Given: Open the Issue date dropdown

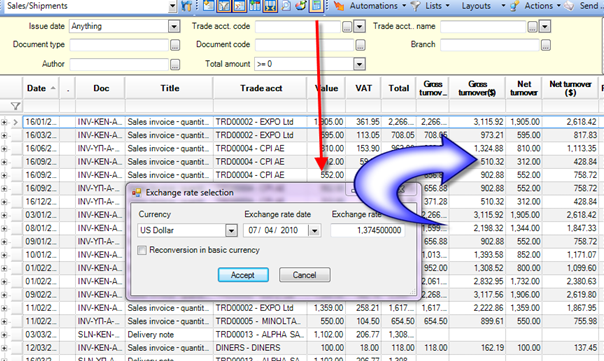Looking at the screenshot, I should click(x=174, y=26).
